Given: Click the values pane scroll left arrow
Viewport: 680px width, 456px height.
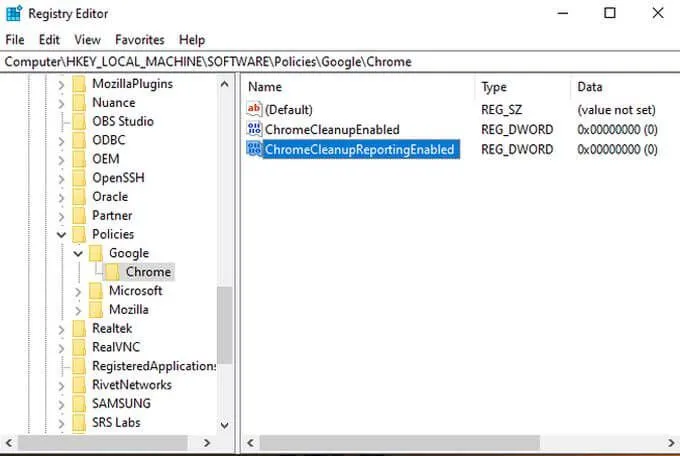Looking at the screenshot, I should click(x=251, y=443).
